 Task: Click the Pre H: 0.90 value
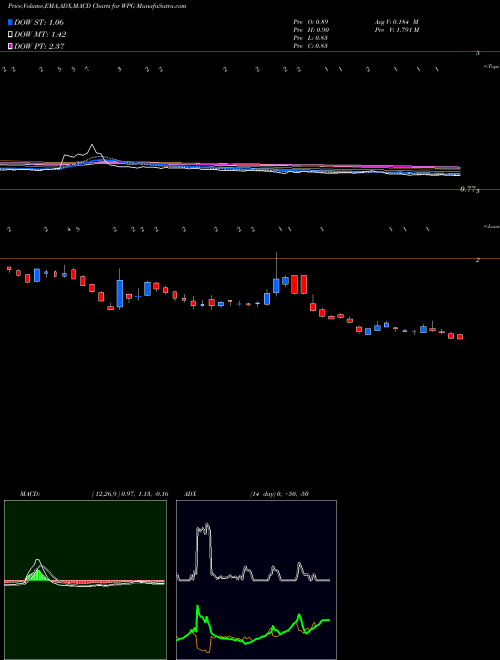[311, 30]
